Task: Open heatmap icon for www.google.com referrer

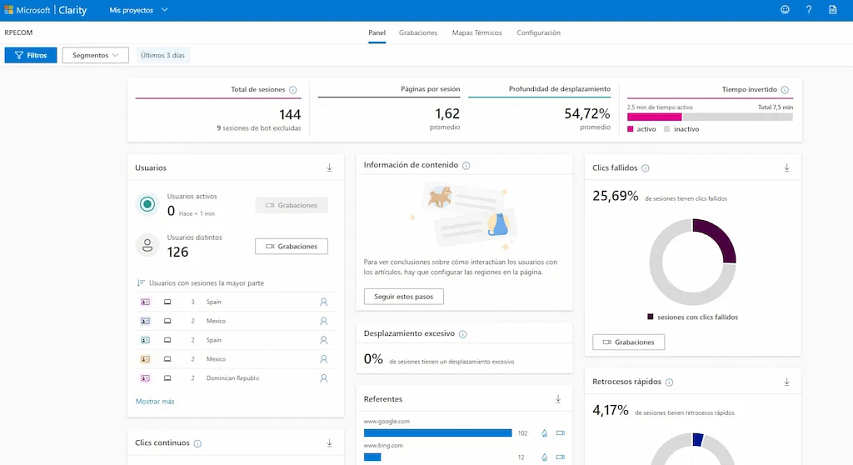Action: (x=544, y=433)
